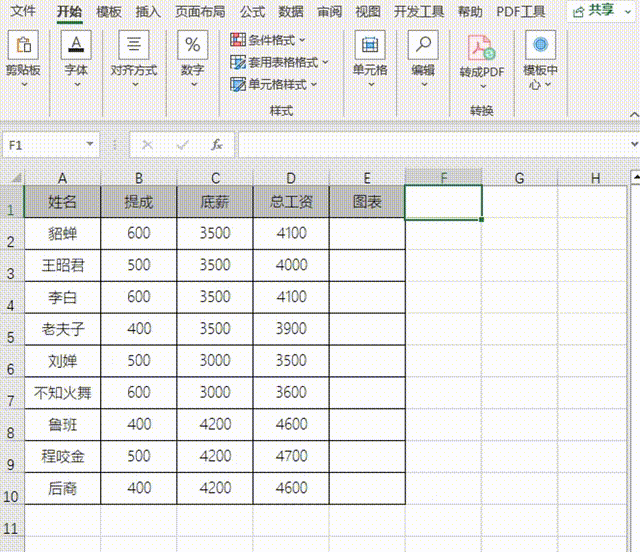The width and height of the screenshot is (640, 552).
Task: Select header cell 图表
Action: pos(367,202)
